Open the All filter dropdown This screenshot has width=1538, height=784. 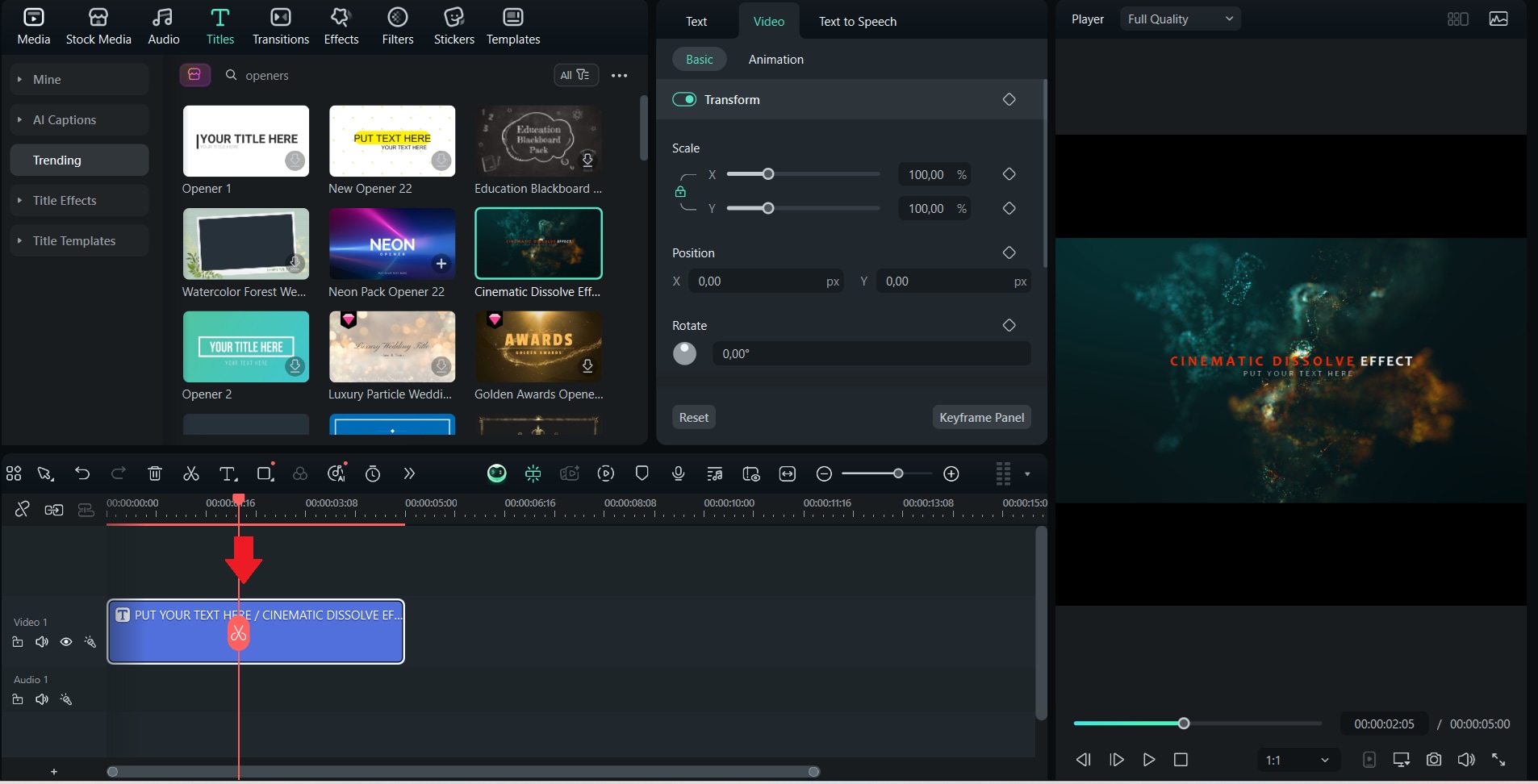click(x=575, y=75)
